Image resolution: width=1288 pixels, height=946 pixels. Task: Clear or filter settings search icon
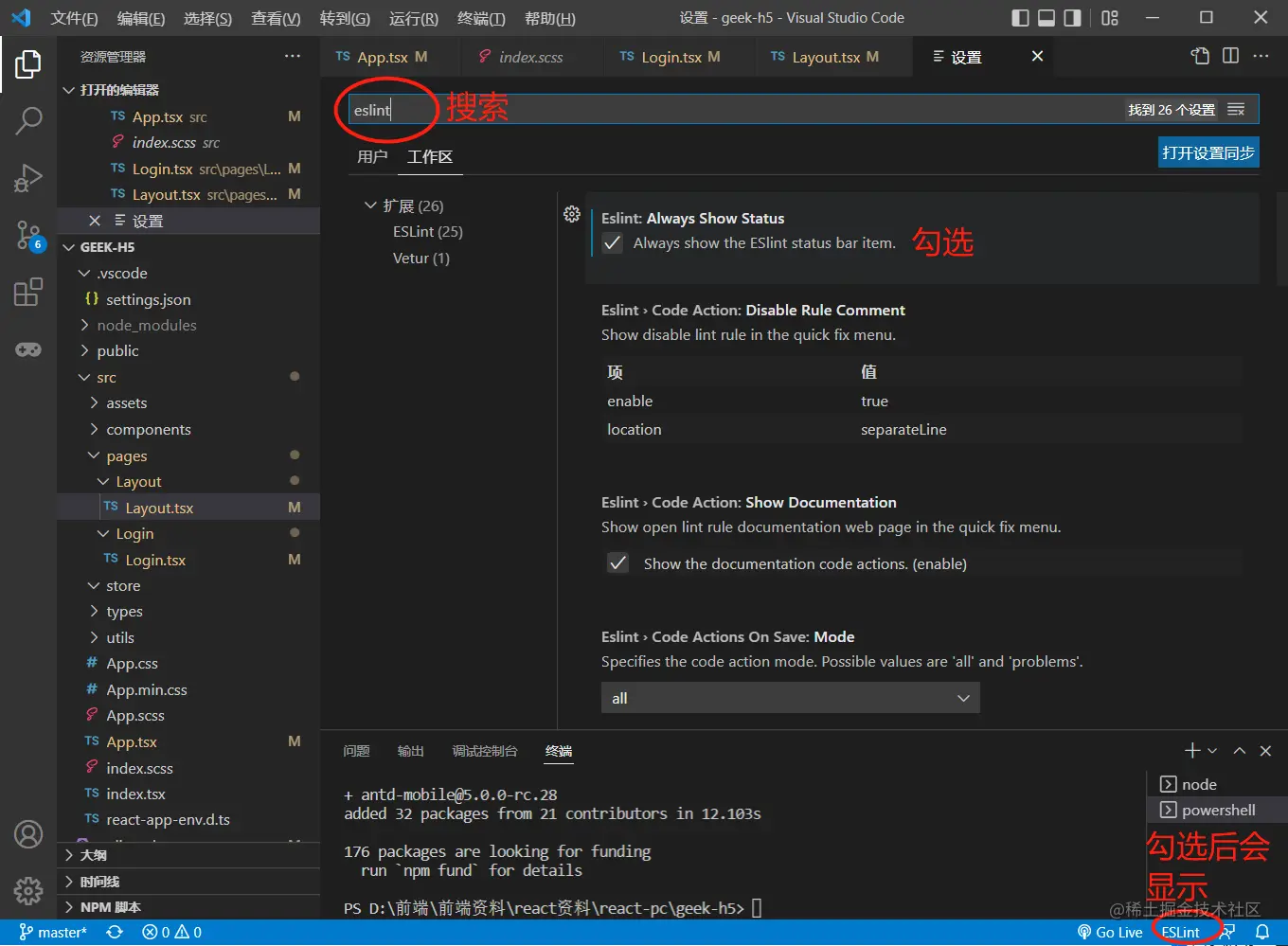pos(1236,110)
